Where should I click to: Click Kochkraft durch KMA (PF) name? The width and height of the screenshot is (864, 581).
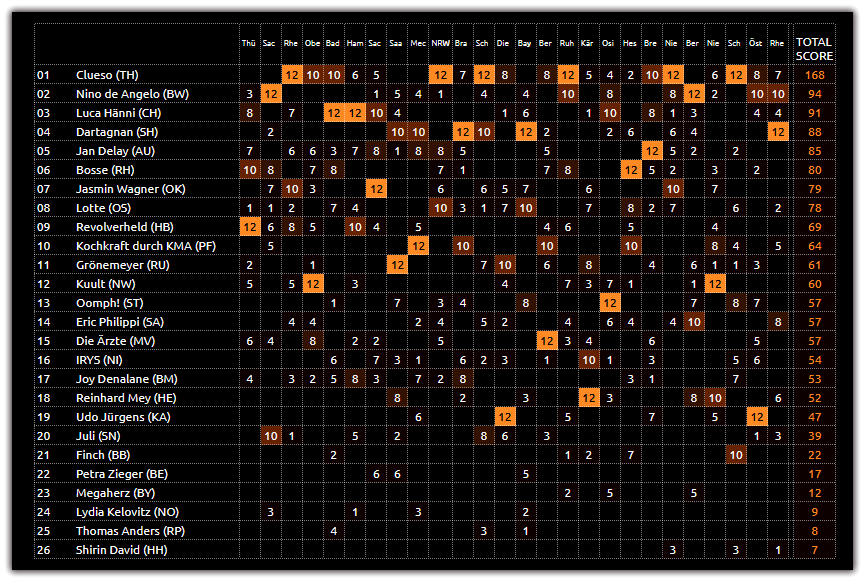pyautogui.click(x=145, y=246)
